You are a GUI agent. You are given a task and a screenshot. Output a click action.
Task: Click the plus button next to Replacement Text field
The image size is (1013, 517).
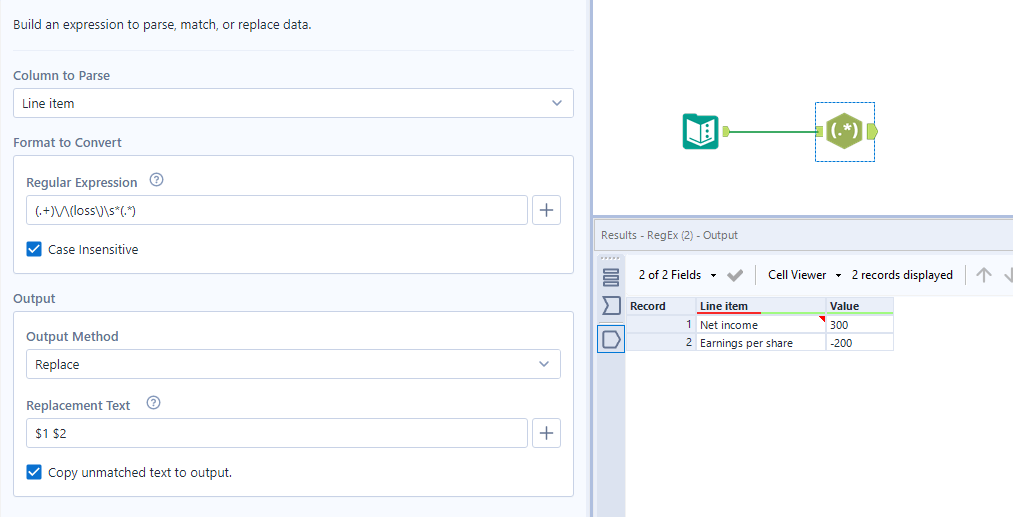coord(547,433)
